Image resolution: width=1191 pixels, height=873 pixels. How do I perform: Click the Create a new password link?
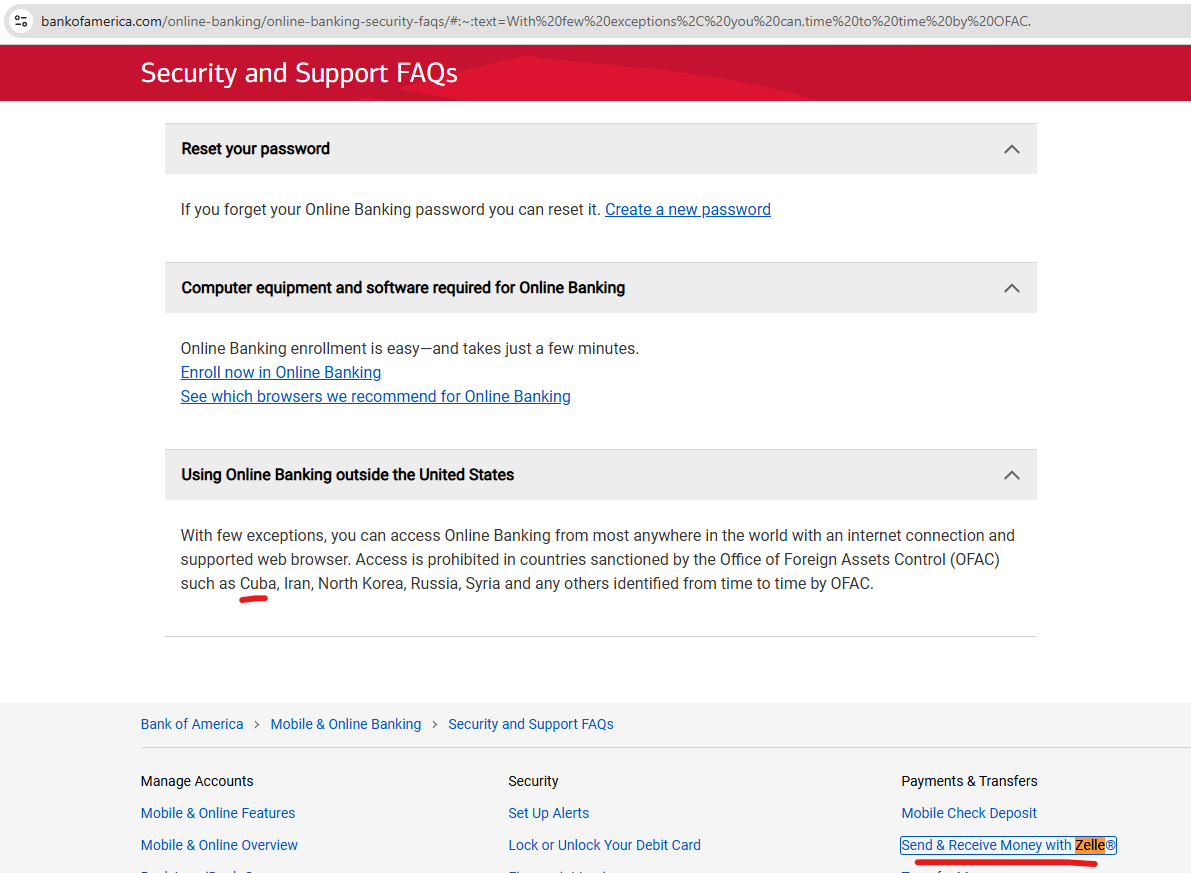pos(687,210)
